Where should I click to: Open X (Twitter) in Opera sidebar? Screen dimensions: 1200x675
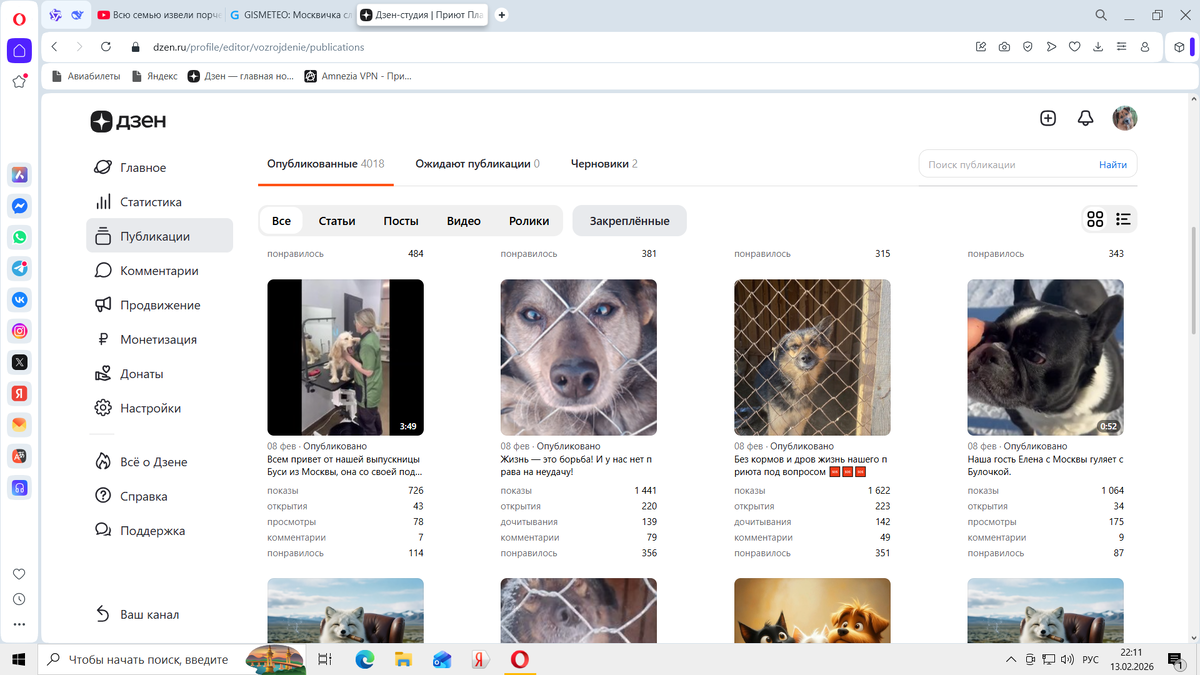point(19,362)
